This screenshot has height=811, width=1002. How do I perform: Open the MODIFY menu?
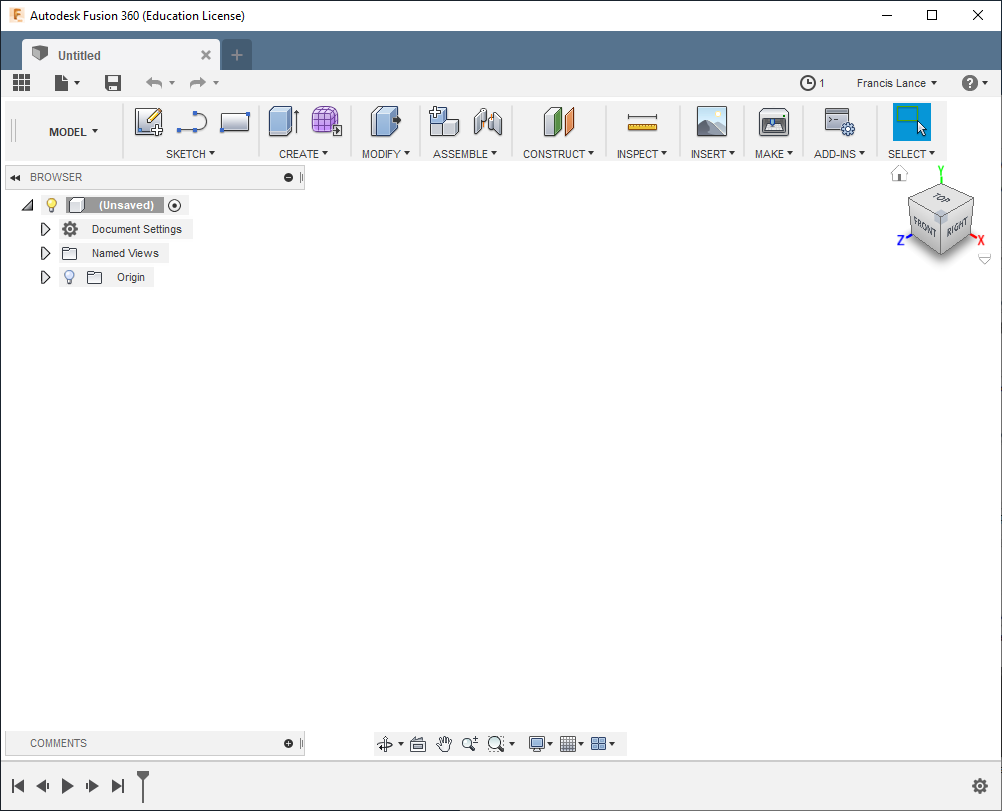386,154
